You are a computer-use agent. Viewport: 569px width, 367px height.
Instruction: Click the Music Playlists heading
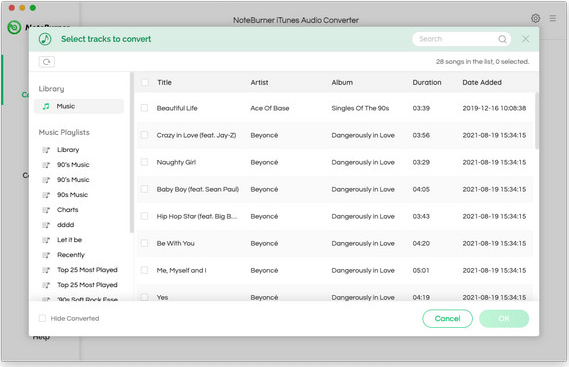[64, 132]
